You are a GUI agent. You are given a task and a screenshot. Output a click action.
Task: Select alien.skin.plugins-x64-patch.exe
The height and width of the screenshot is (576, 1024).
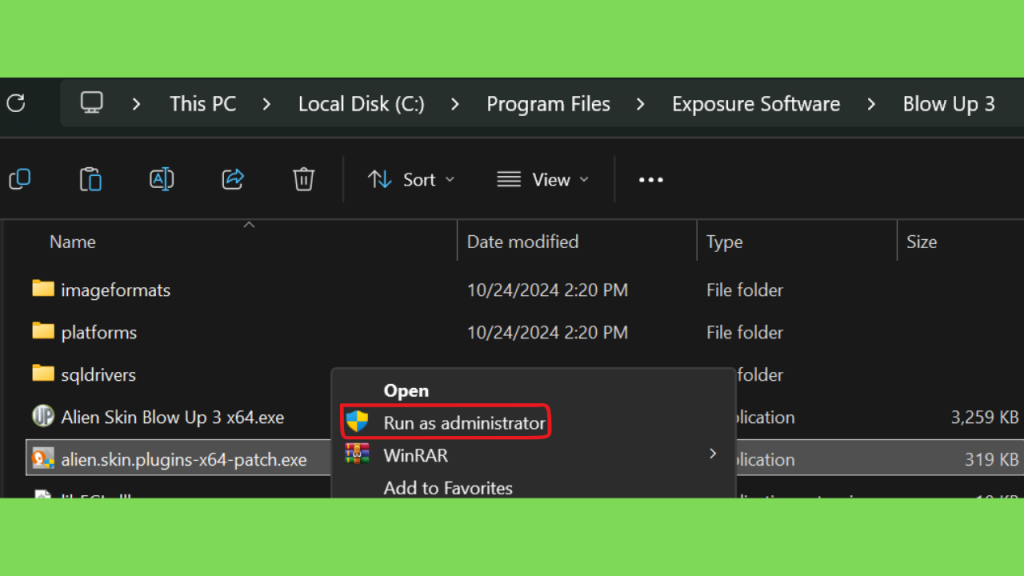(x=184, y=460)
